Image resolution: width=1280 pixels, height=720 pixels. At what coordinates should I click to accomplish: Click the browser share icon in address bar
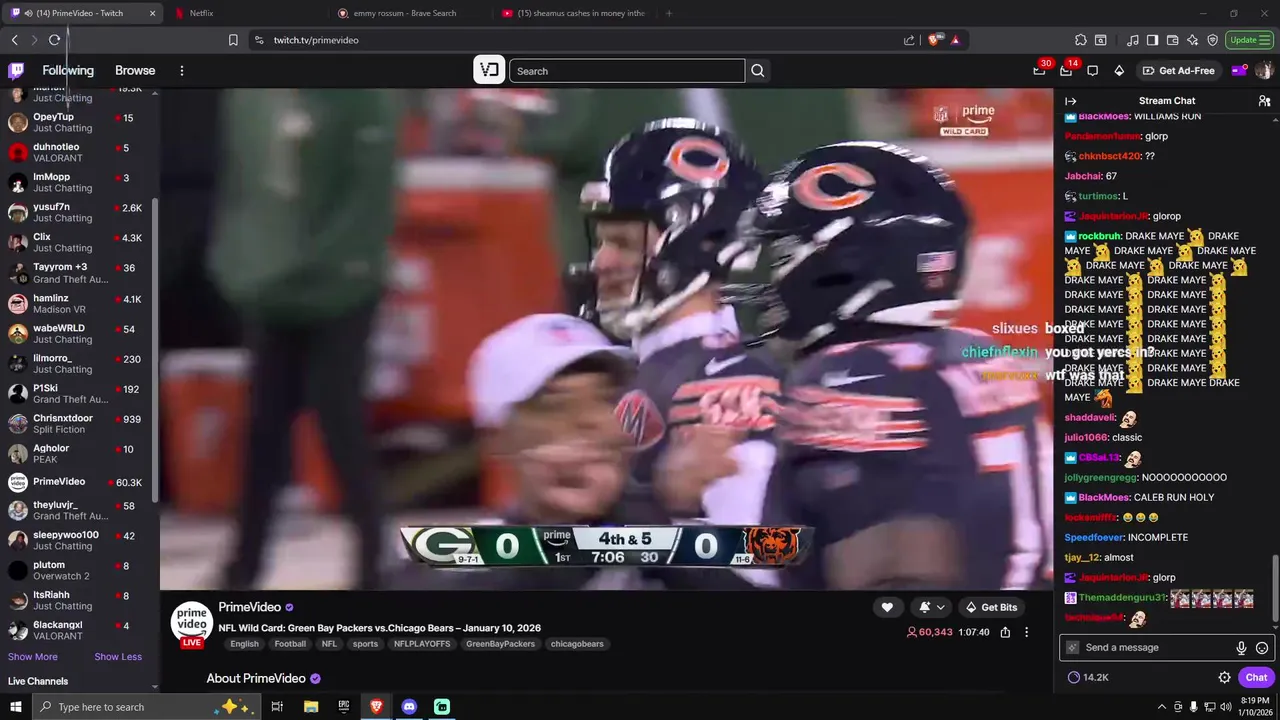[909, 40]
